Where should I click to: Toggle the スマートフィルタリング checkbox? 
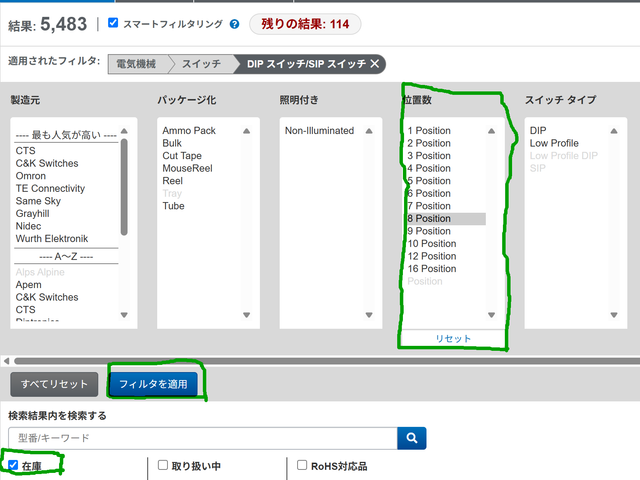click(113, 23)
